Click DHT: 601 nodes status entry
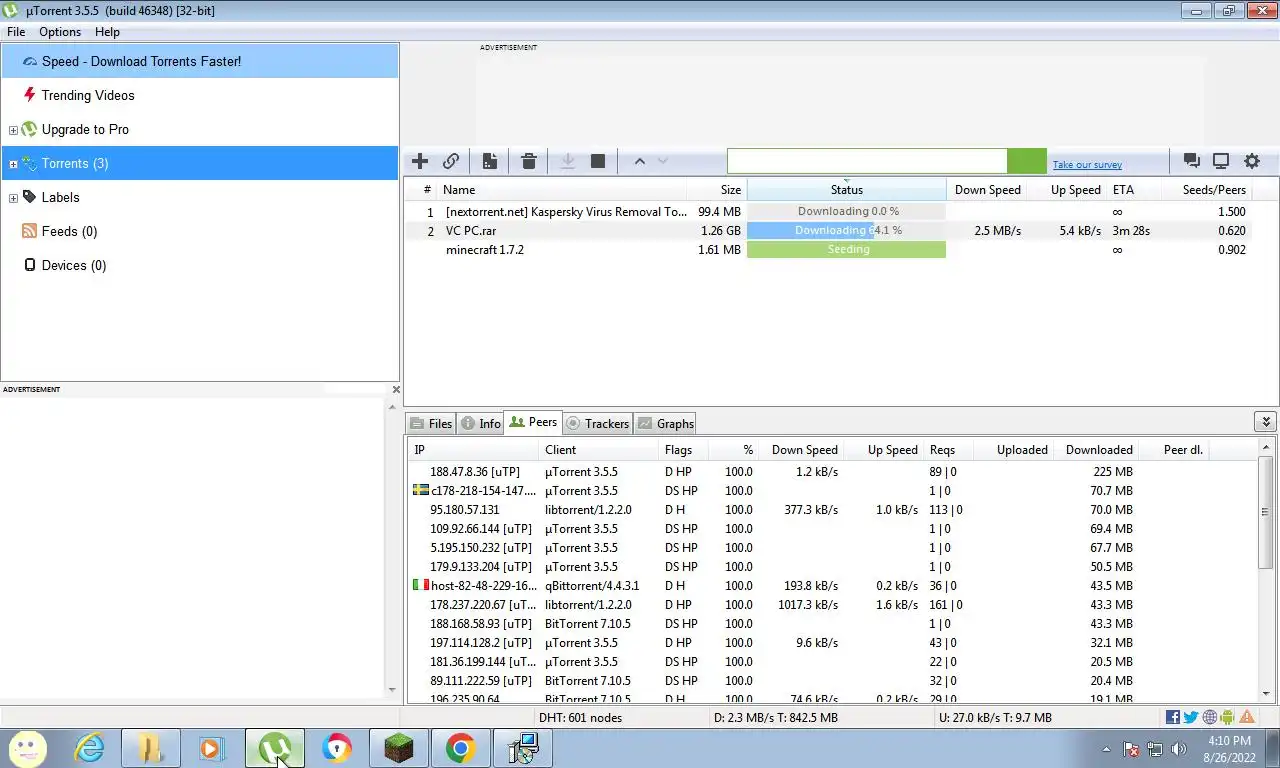1280x768 pixels. point(580,717)
